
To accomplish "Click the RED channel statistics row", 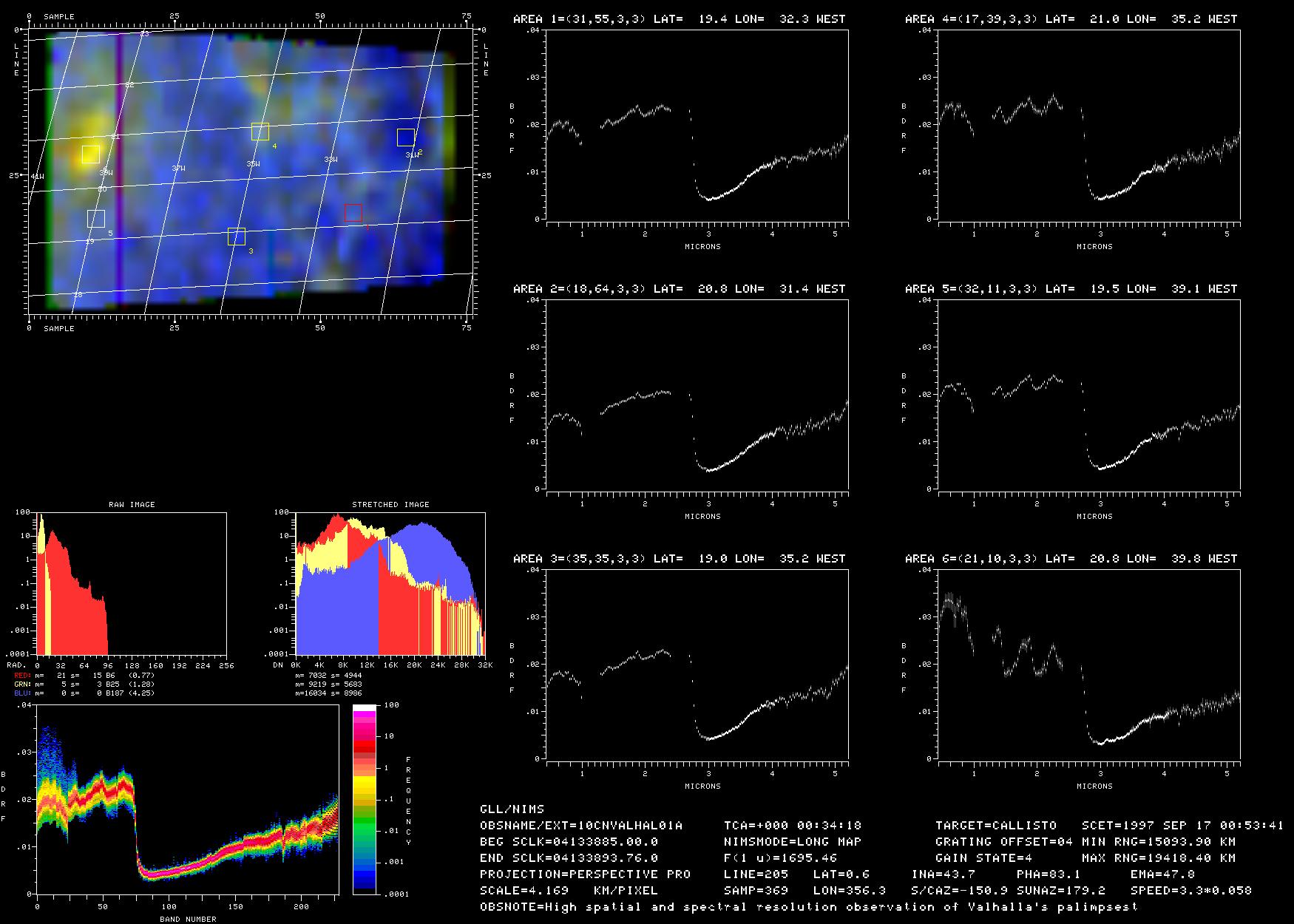I will (84, 675).
